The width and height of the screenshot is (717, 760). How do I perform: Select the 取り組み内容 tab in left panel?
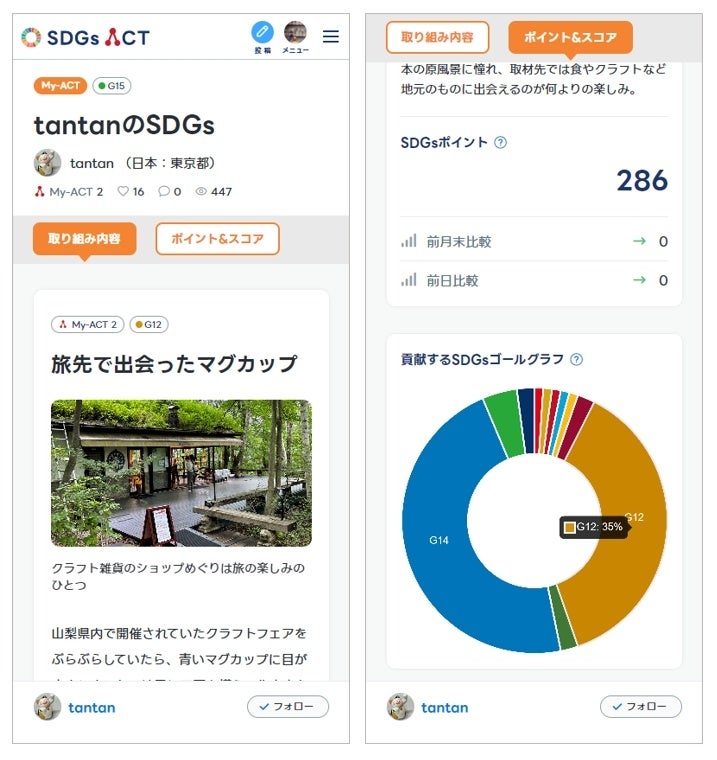[85, 239]
